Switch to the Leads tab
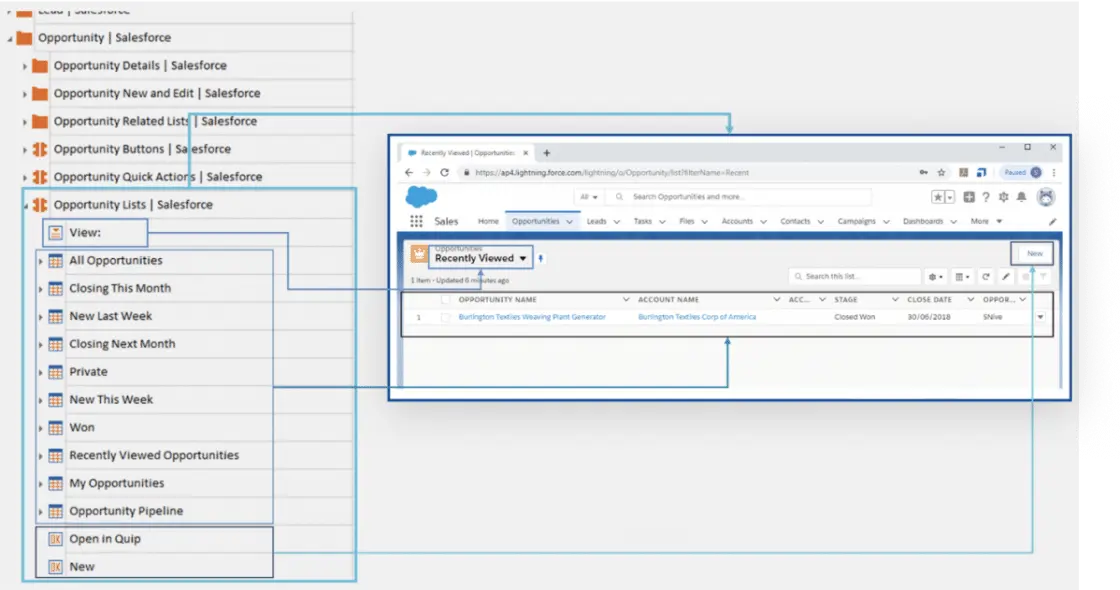 [597, 221]
